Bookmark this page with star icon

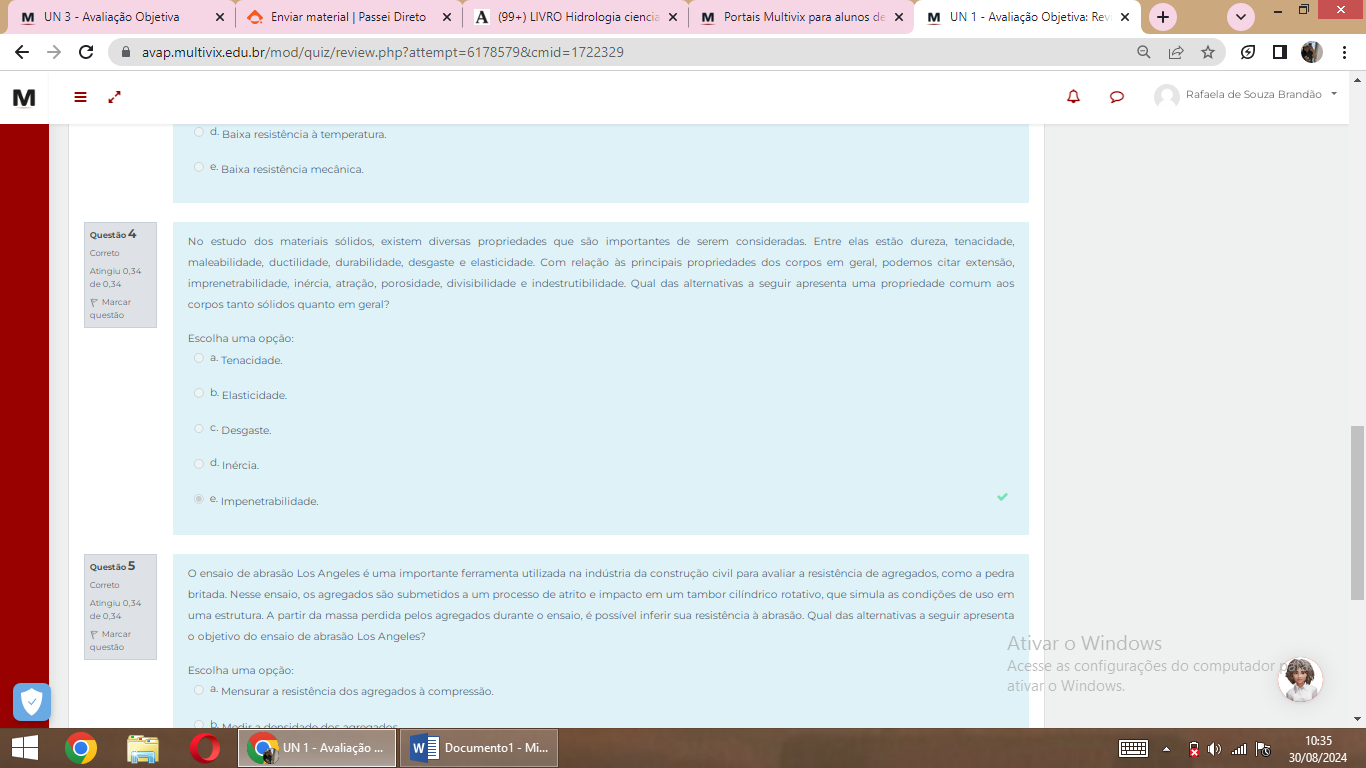coord(1207,52)
